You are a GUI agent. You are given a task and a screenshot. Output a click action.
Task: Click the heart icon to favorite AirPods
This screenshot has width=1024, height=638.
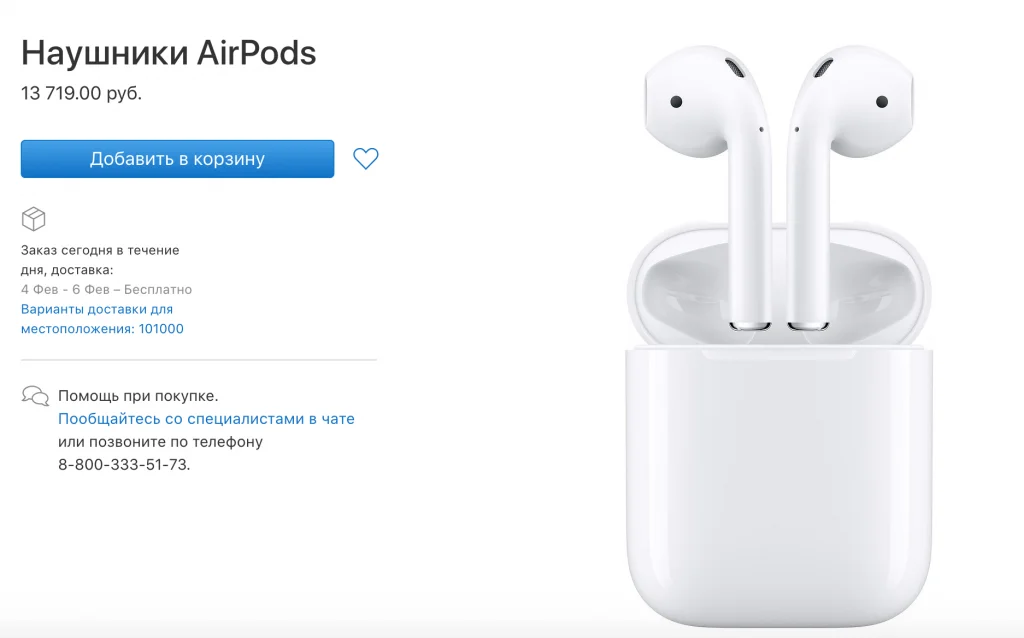[x=366, y=159]
